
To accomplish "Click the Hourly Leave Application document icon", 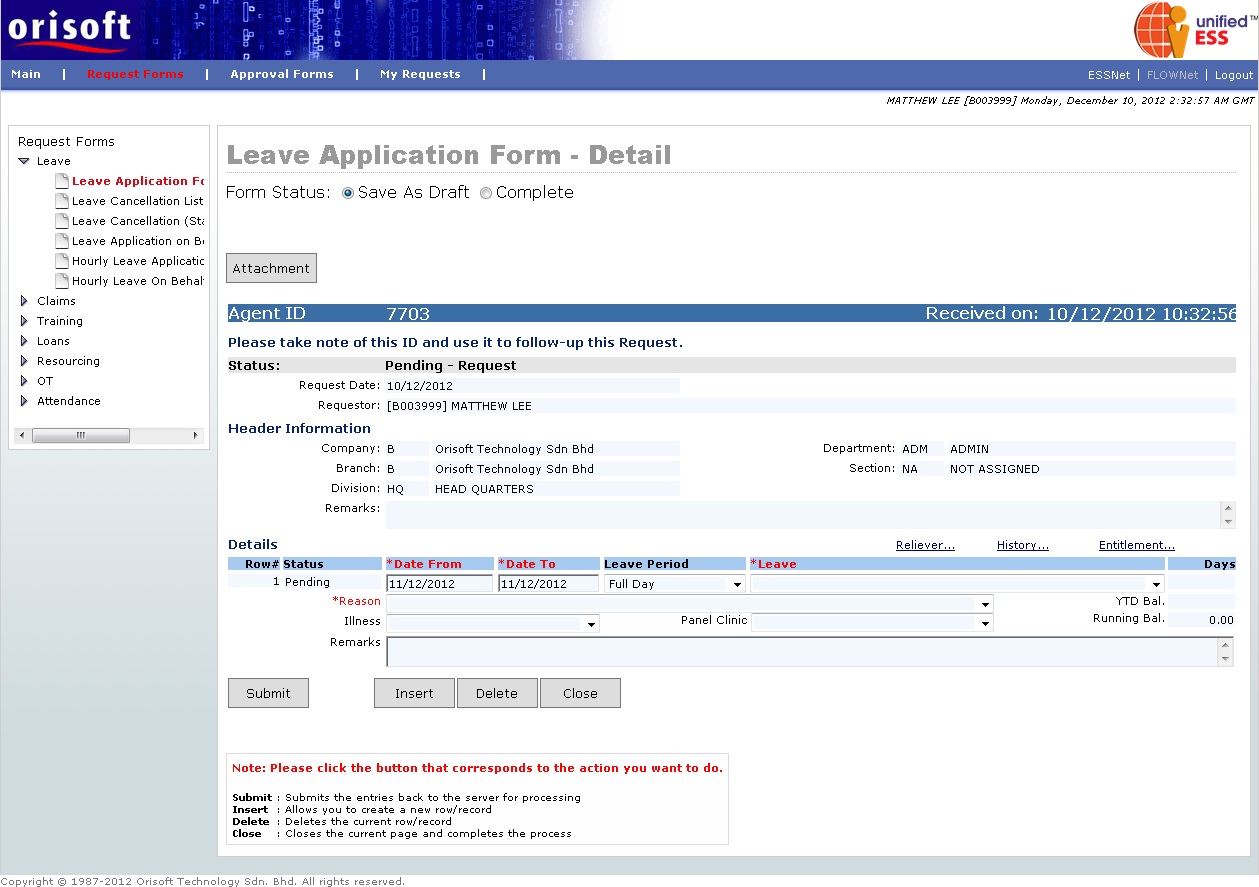I will tap(62, 261).
